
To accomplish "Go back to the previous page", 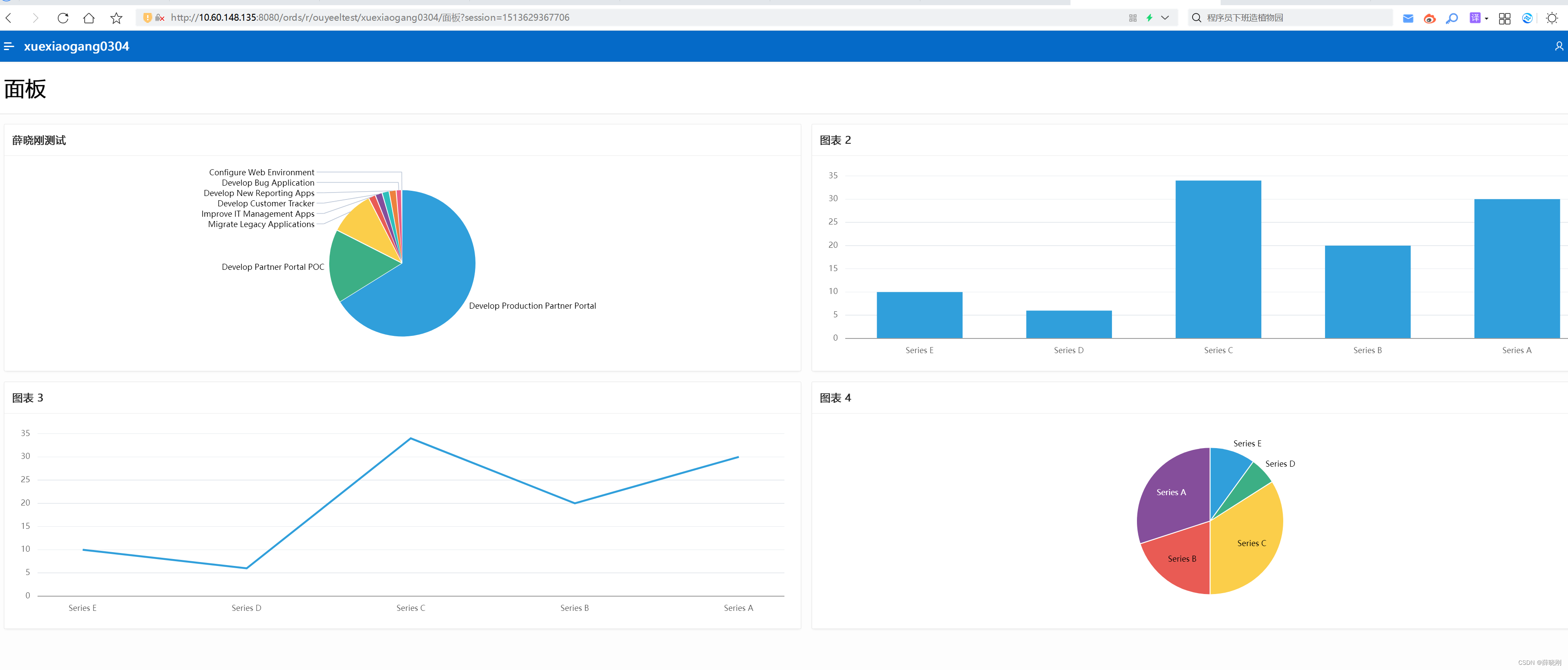I will (x=9, y=18).
